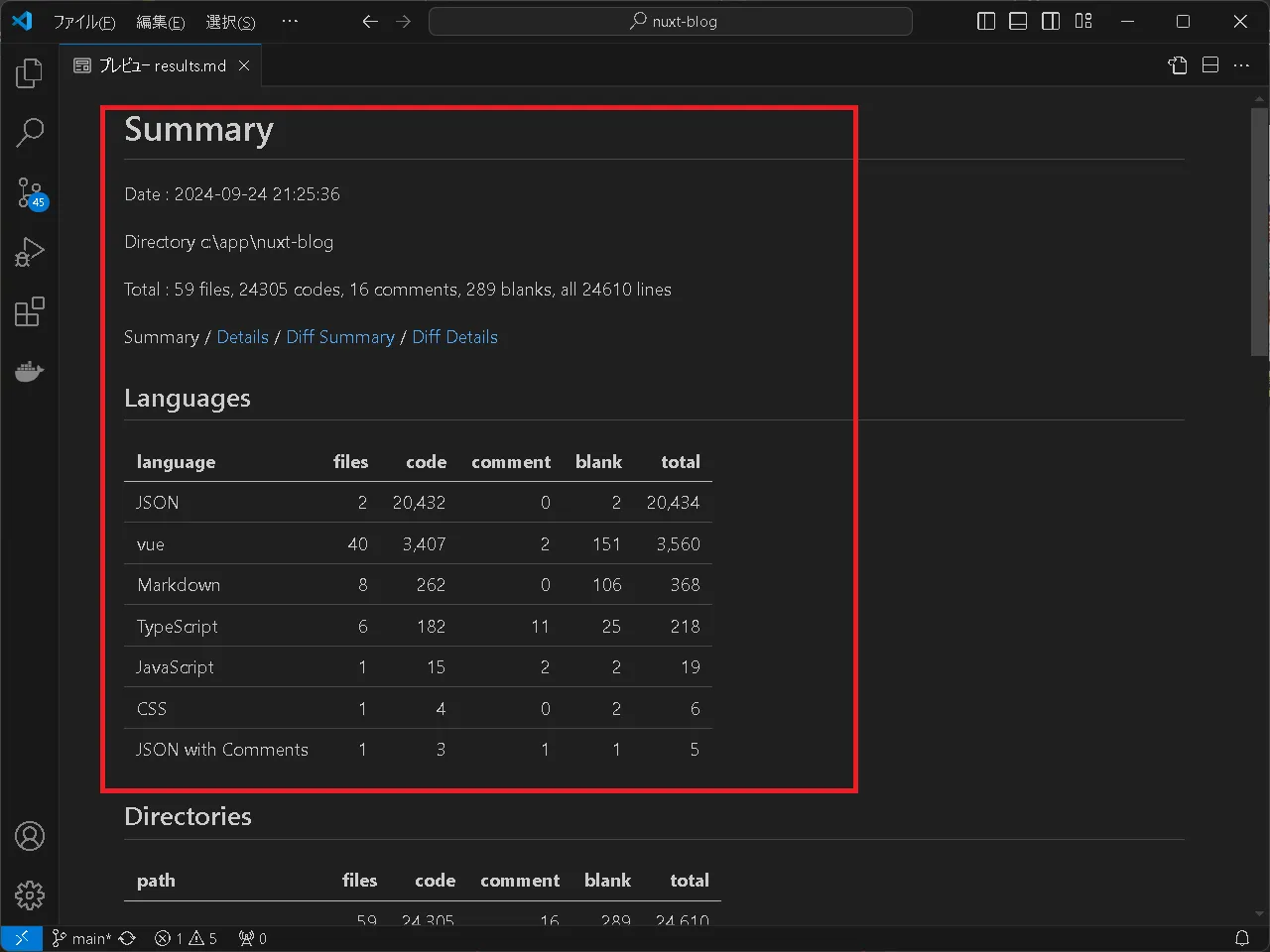Image resolution: width=1270 pixels, height=952 pixels.
Task: Toggle the secondary side bar layout
Action: [1051, 21]
